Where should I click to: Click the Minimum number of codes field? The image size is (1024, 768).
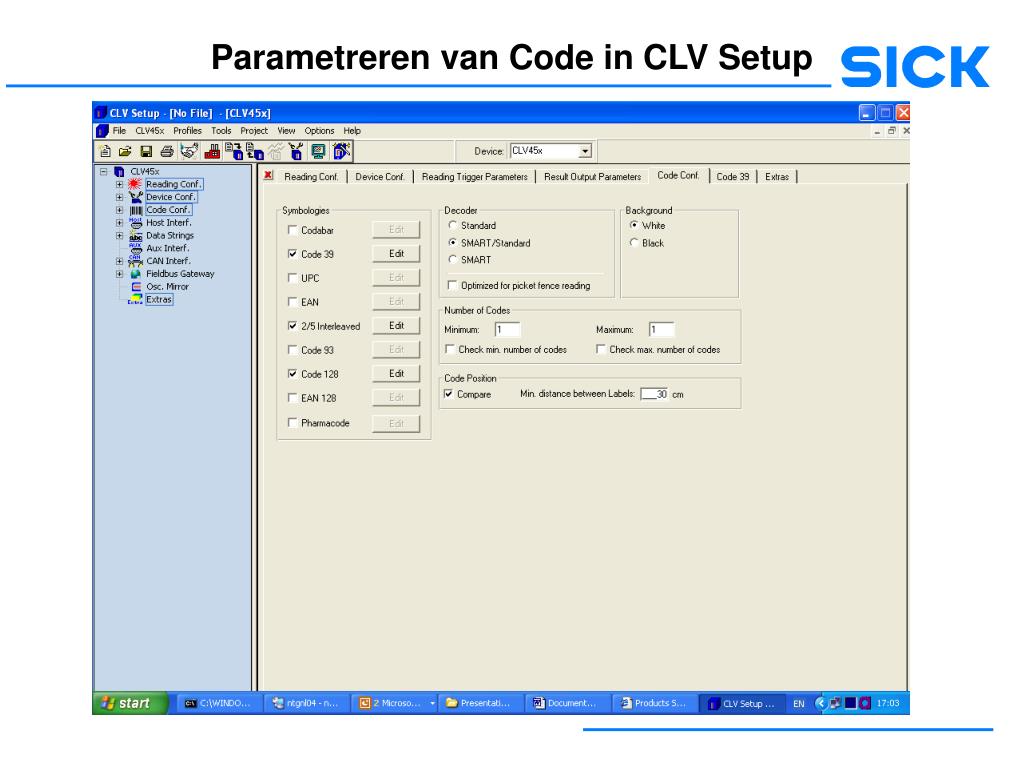[507, 330]
